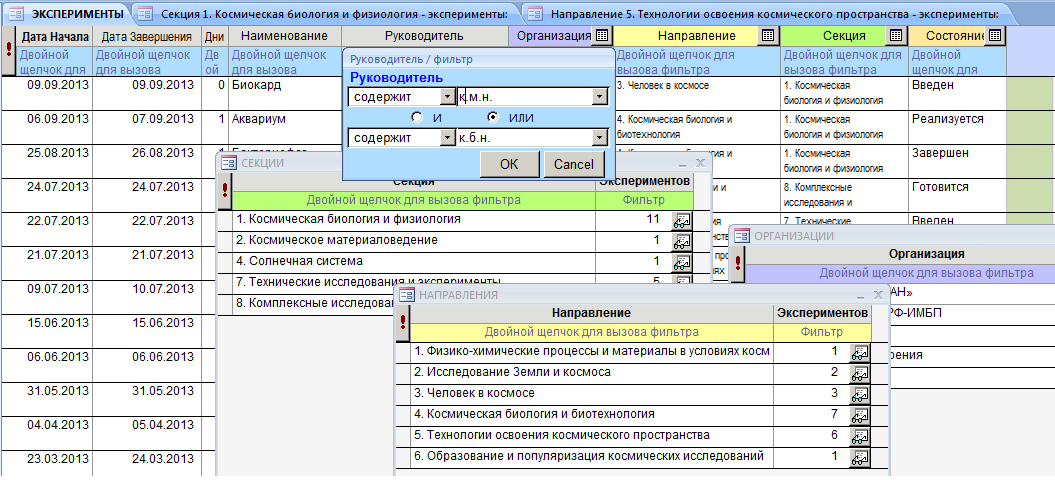The image size is (1055, 480).
Task: Click filter icon for Исследование Земли и космоса
Action: click(x=859, y=373)
